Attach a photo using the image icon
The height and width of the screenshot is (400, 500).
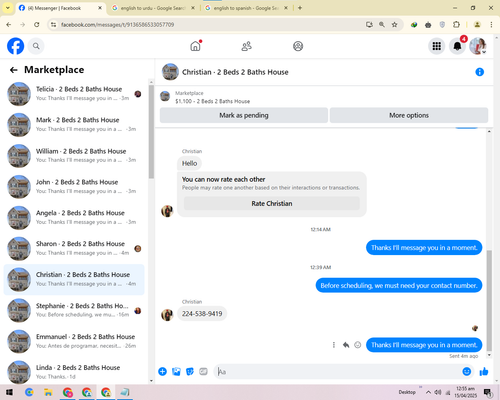[176, 371]
